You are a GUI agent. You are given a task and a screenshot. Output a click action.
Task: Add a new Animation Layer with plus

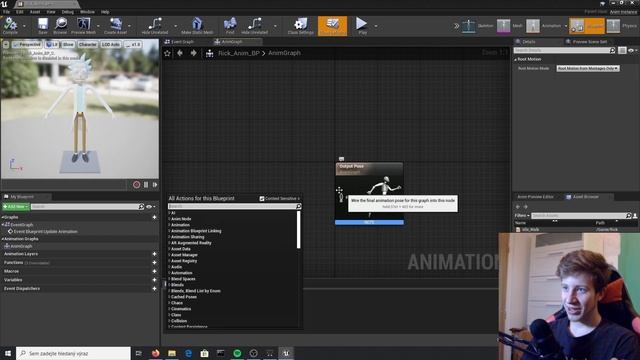(x=154, y=254)
